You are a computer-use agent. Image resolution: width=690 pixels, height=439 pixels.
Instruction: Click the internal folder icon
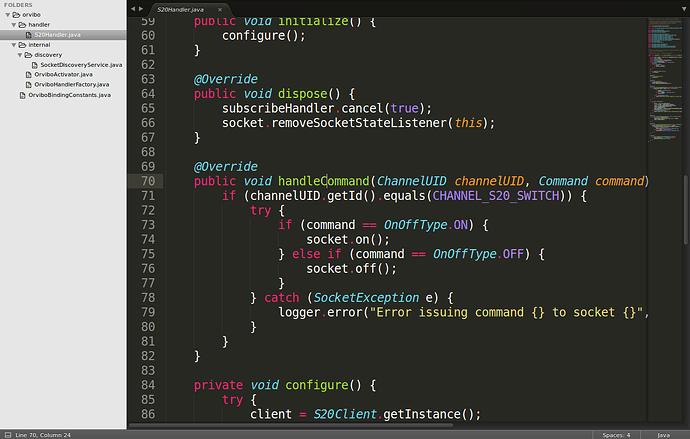click(x=22, y=45)
